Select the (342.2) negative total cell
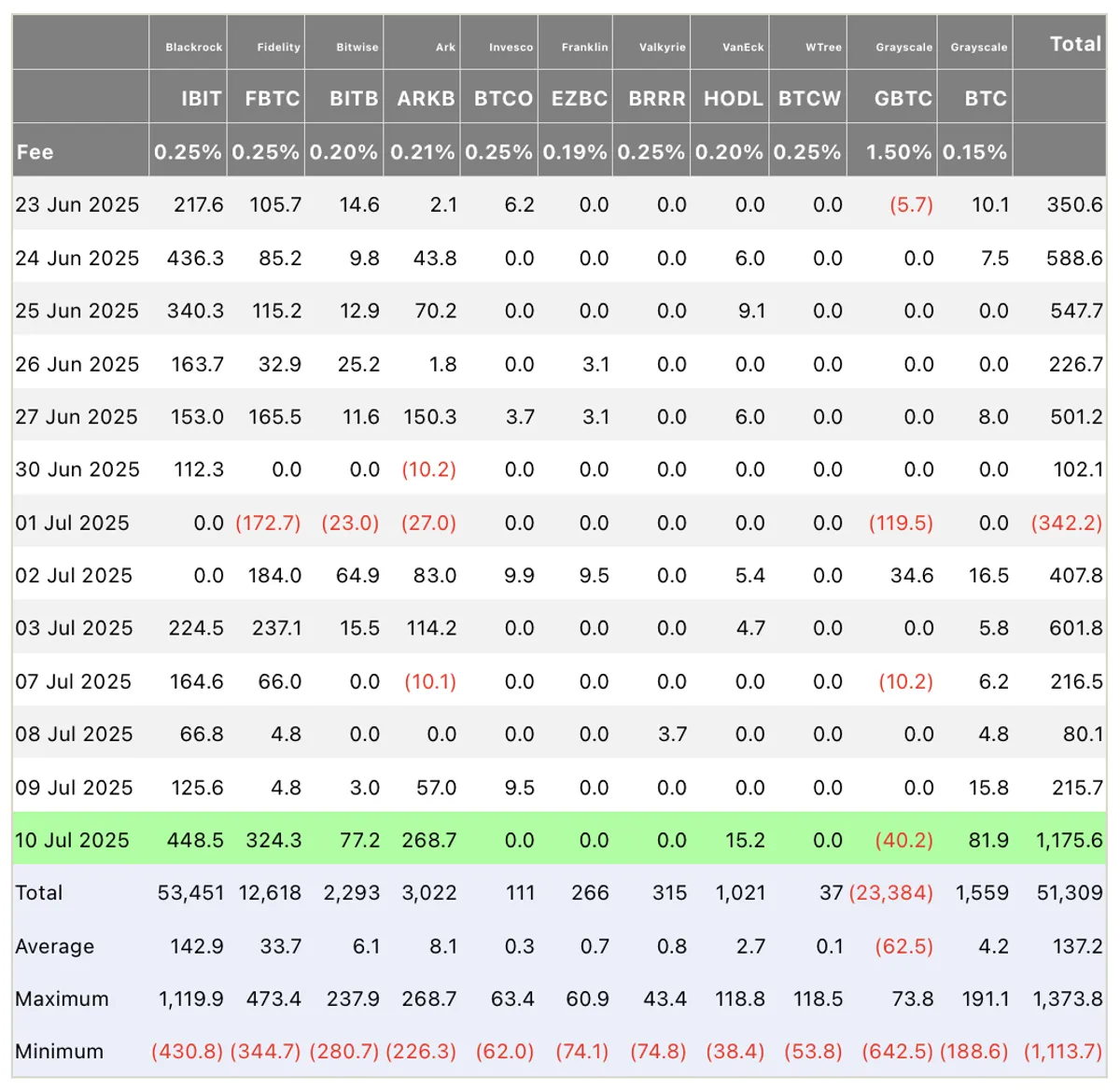The width and height of the screenshot is (1120, 1090). [x=1067, y=523]
